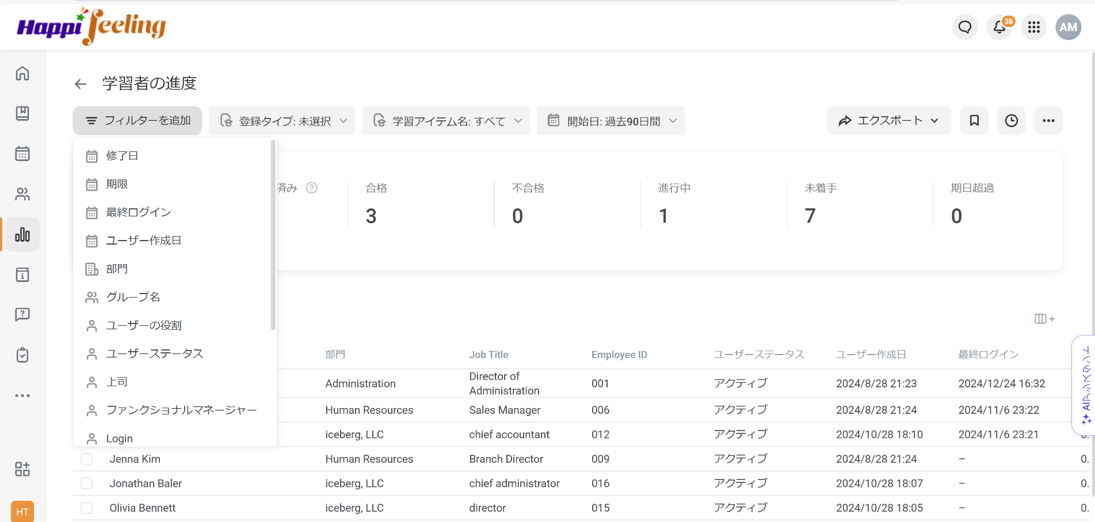Click the home icon in the sidebar
The width and height of the screenshot is (1095, 522).
[x=22, y=74]
